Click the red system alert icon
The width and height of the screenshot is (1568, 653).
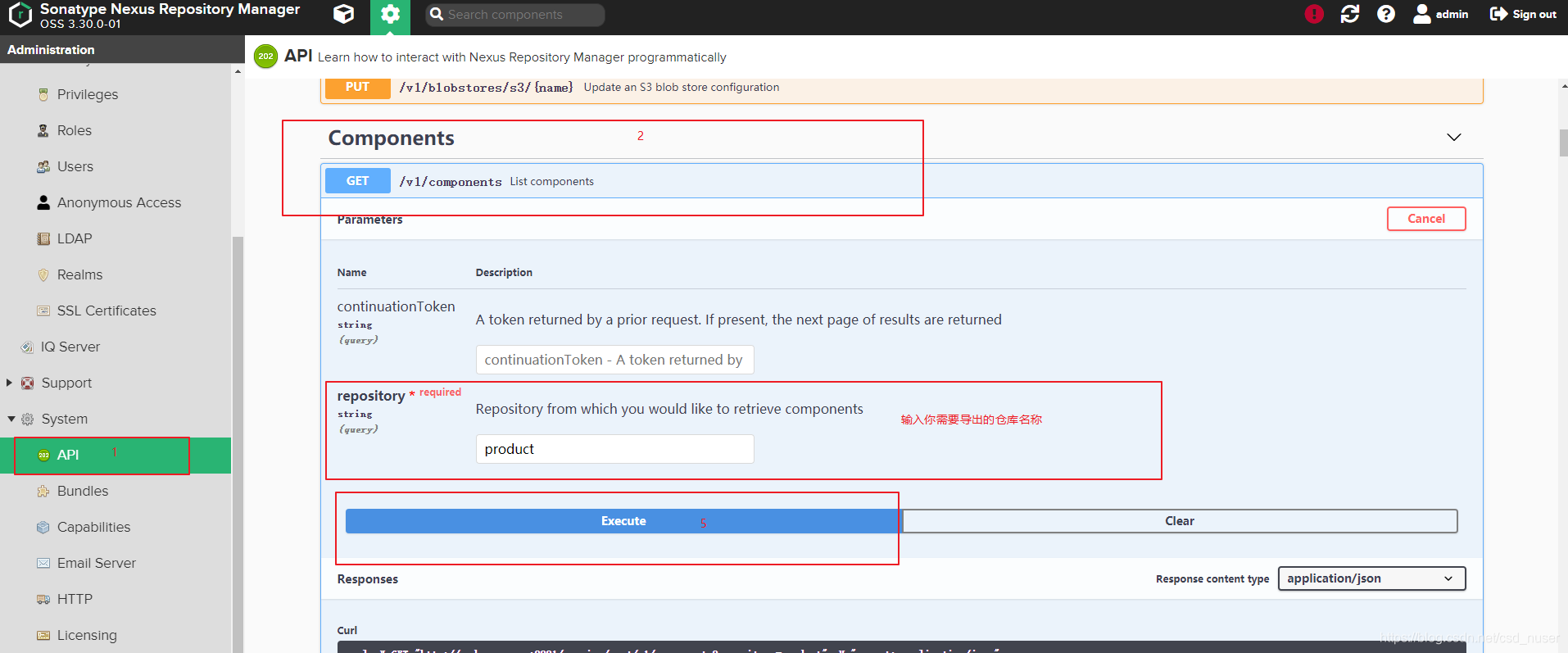pyautogui.click(x=1314, y=14)
